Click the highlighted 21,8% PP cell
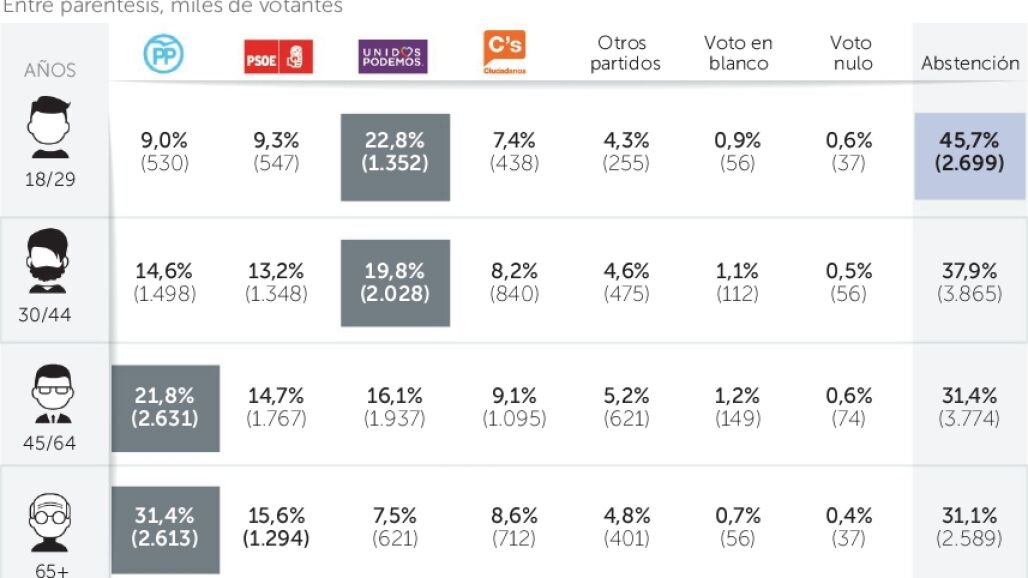The width and height of the screenshot is (1028, 578). coord(165,408)
